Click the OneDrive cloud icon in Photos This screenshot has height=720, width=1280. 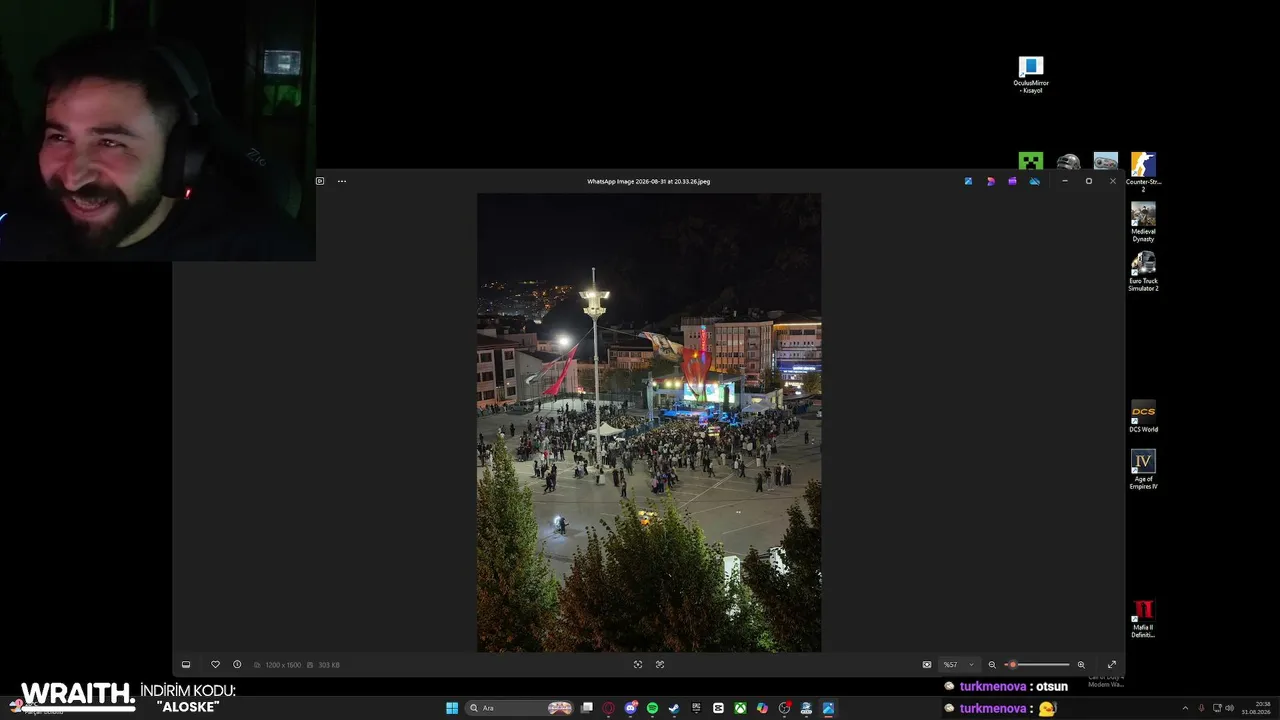click(x=1034, y=181)
